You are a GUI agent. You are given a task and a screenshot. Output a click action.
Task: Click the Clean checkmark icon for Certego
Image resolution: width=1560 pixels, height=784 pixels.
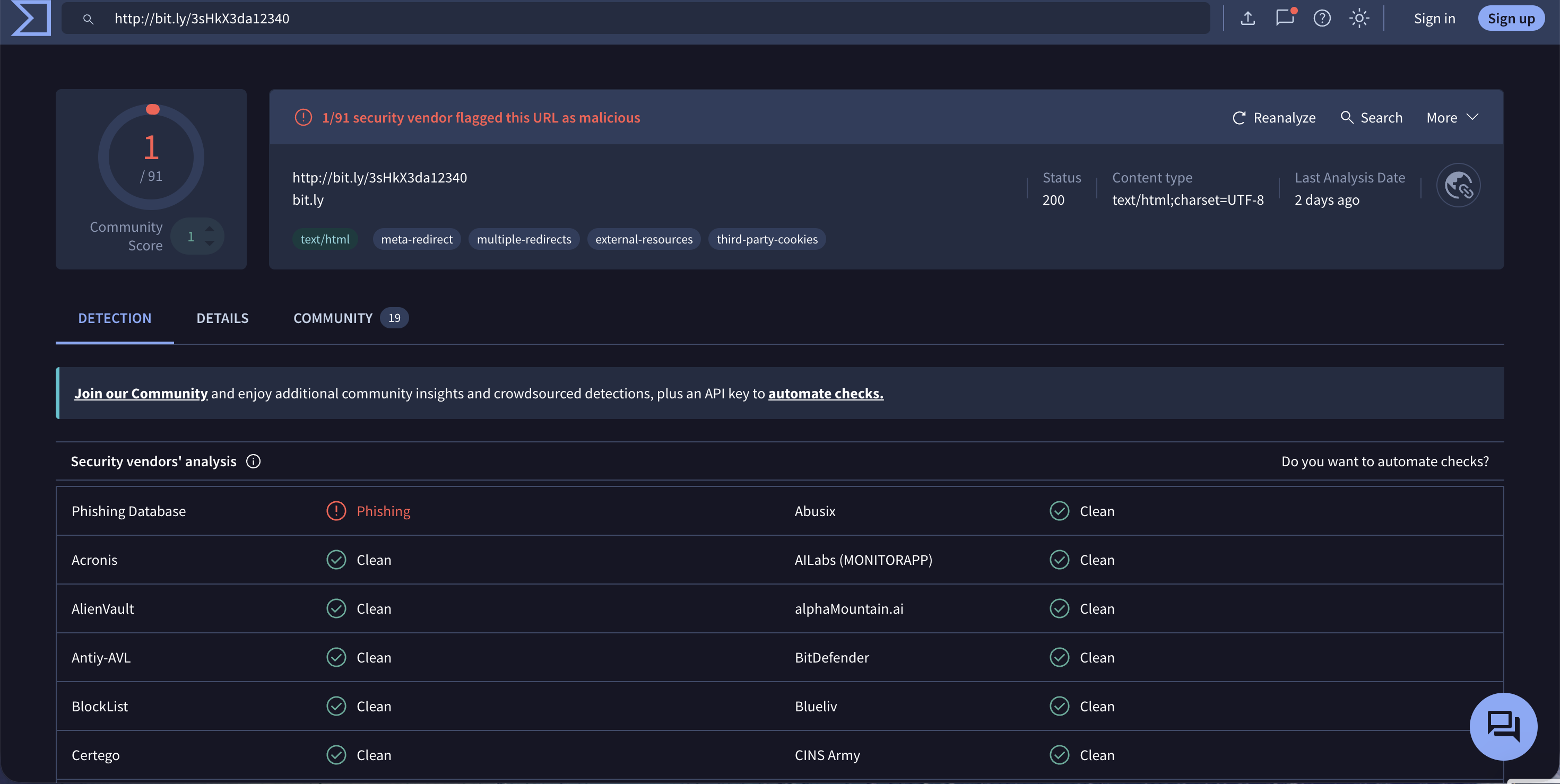tap(336, 755)
